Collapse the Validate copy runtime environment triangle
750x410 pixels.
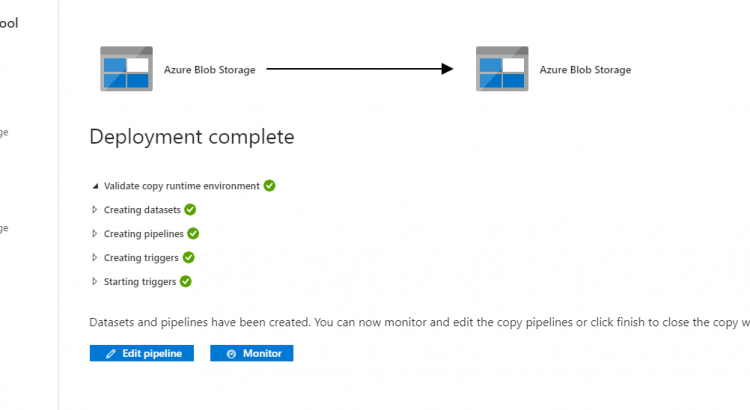coord(95,186)
